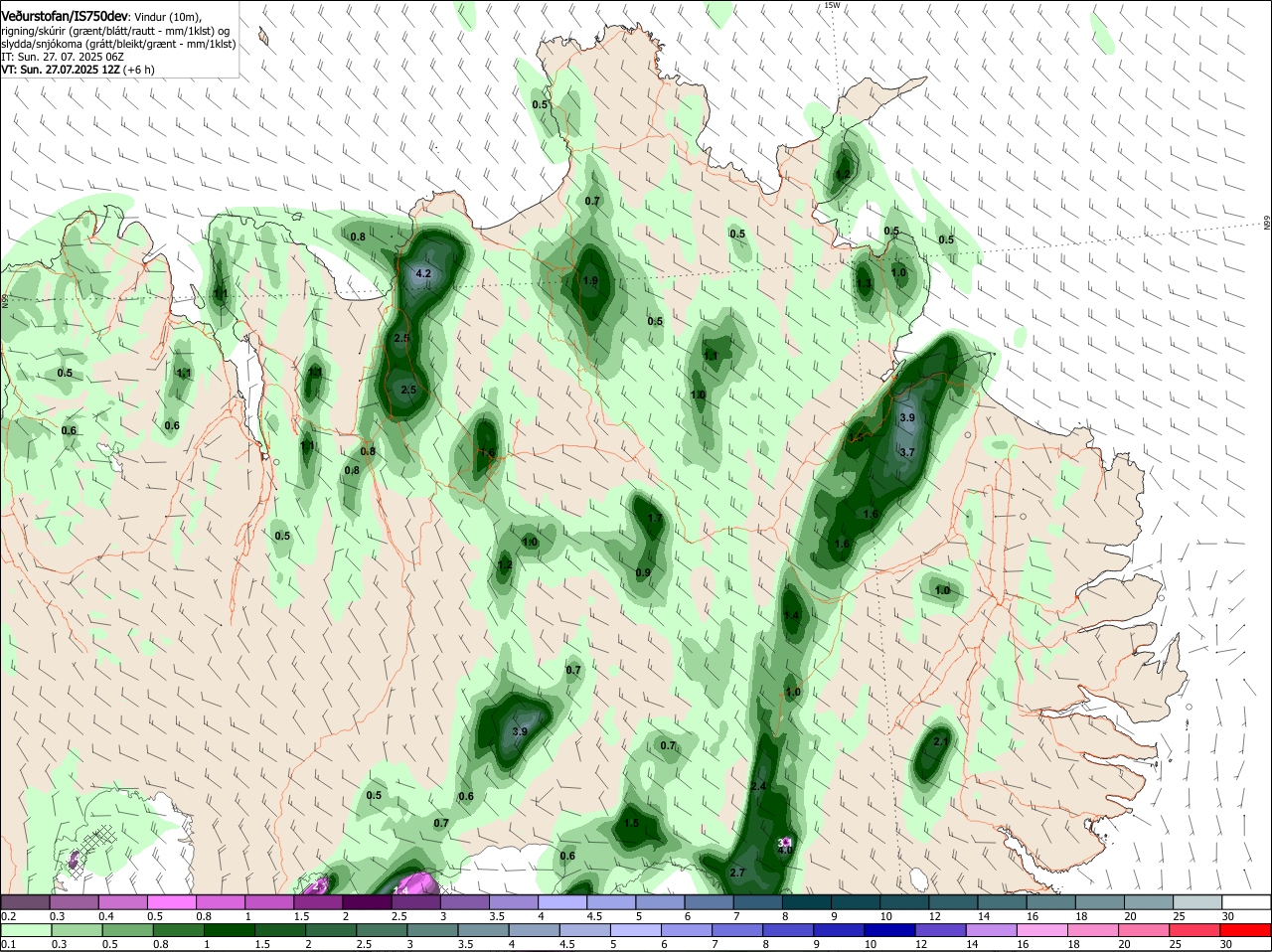1272x952 pixels.
Task: Click lavender 4.5 swatch in top scale
Action: [x=609, y=901]
